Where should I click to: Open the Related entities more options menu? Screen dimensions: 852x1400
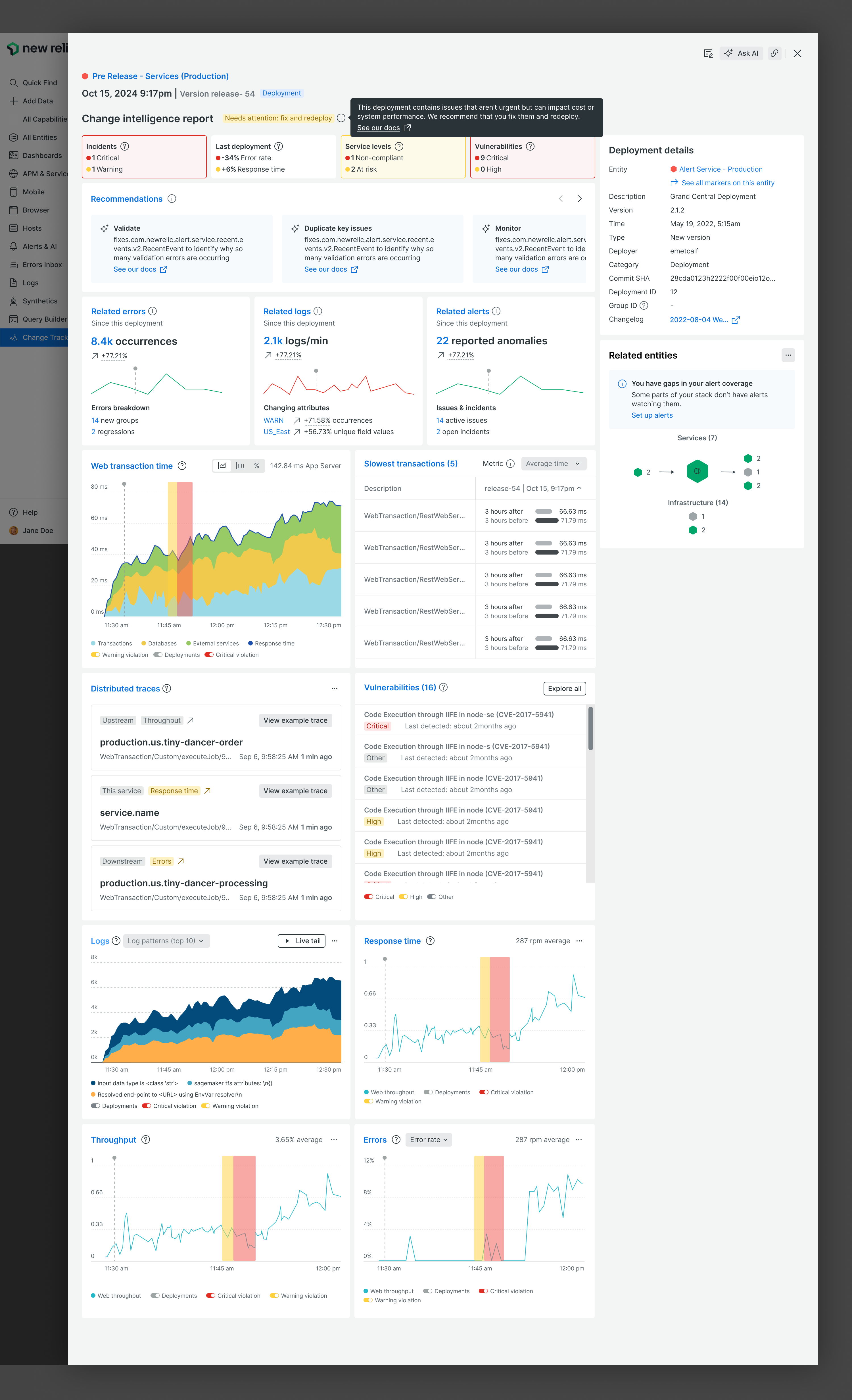[x=788, y=355]
